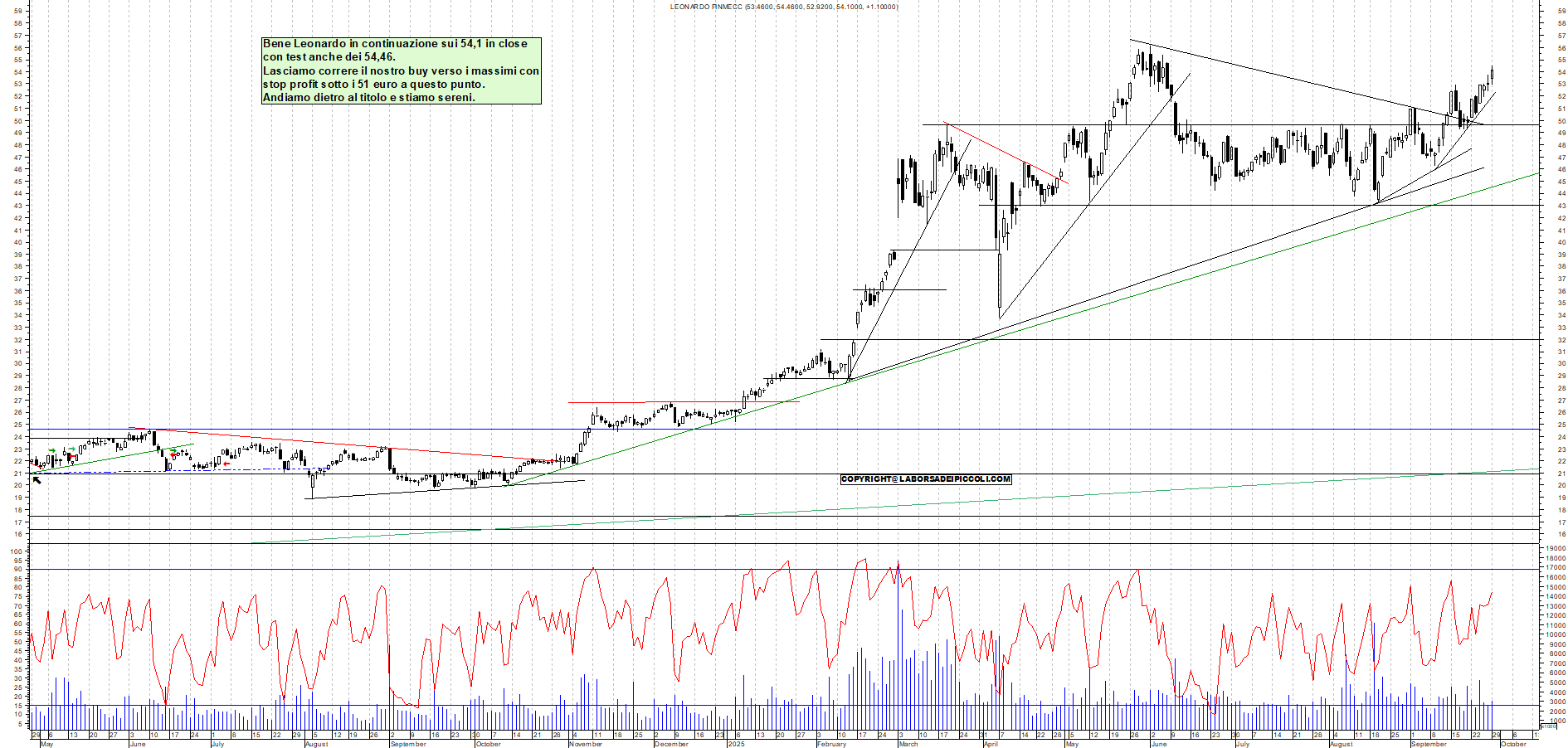Viewport: 1568px width, 748px height.
Task: Select the green commentary text box
Action: pos(401,70)
